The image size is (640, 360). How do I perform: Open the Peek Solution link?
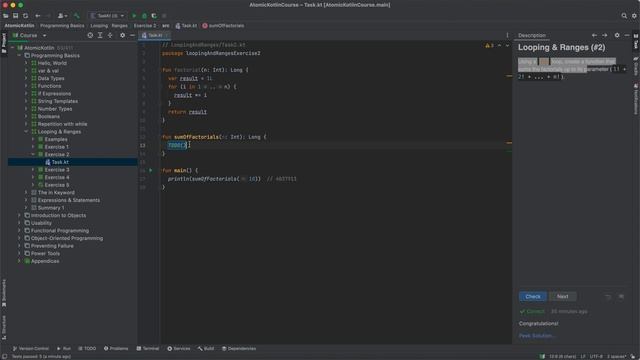537,336
